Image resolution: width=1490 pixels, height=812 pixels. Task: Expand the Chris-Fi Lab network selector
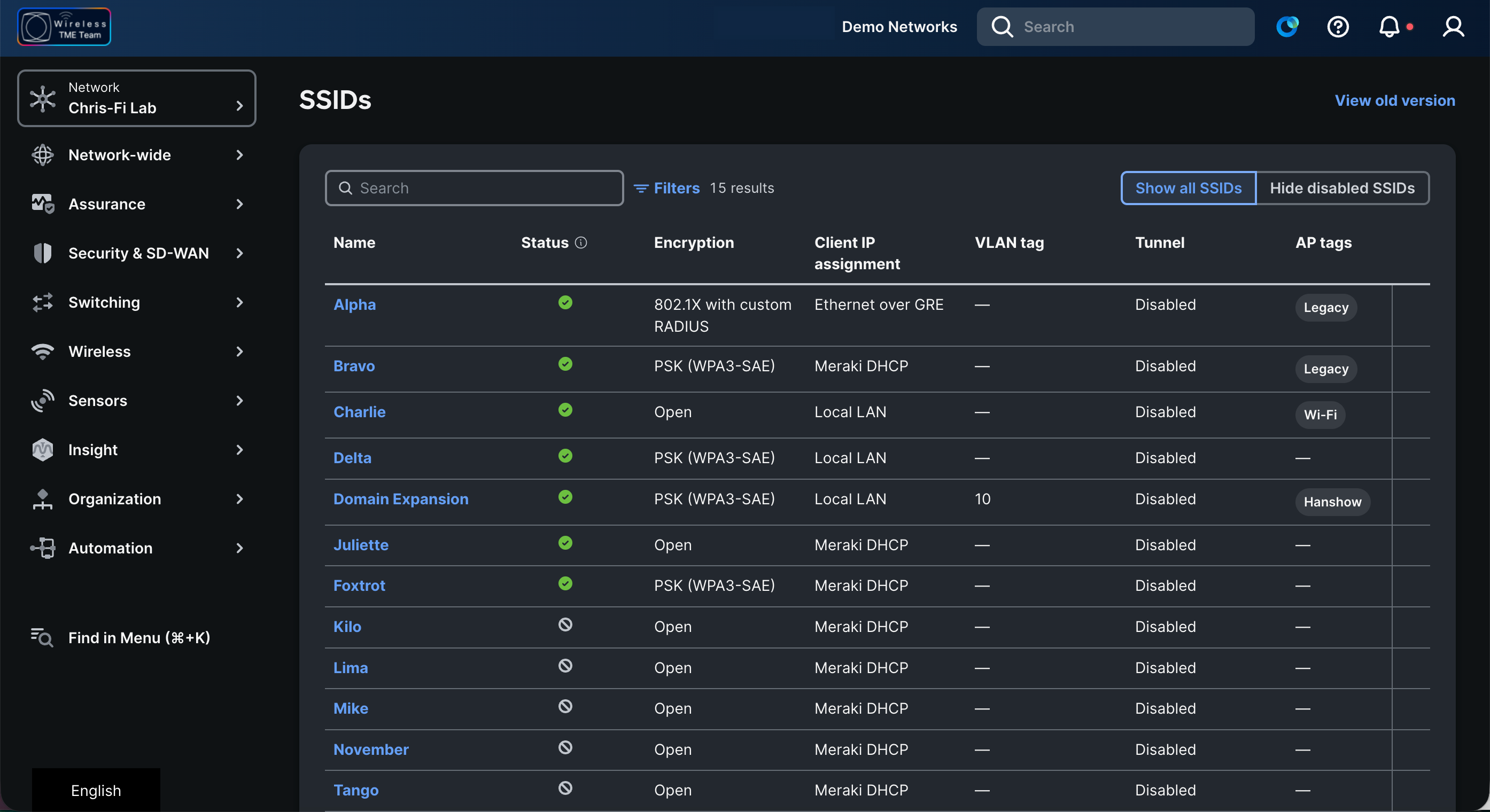(x=136, y=98)
